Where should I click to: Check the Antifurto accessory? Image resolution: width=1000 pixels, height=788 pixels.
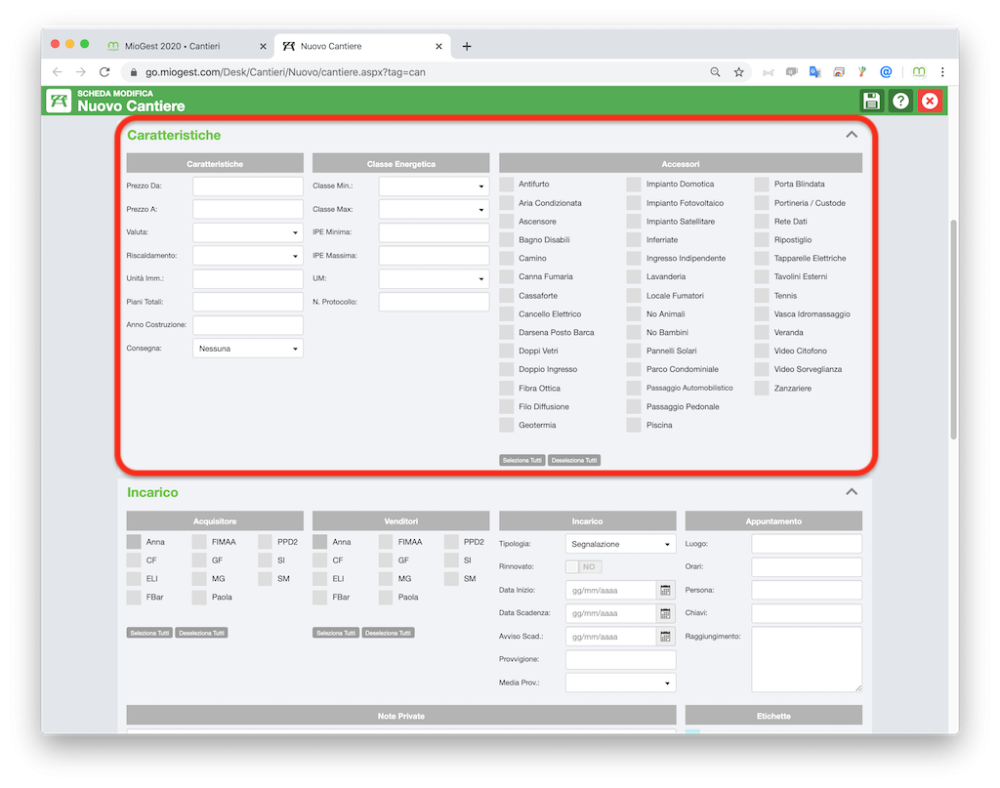(x=506, y=184)
